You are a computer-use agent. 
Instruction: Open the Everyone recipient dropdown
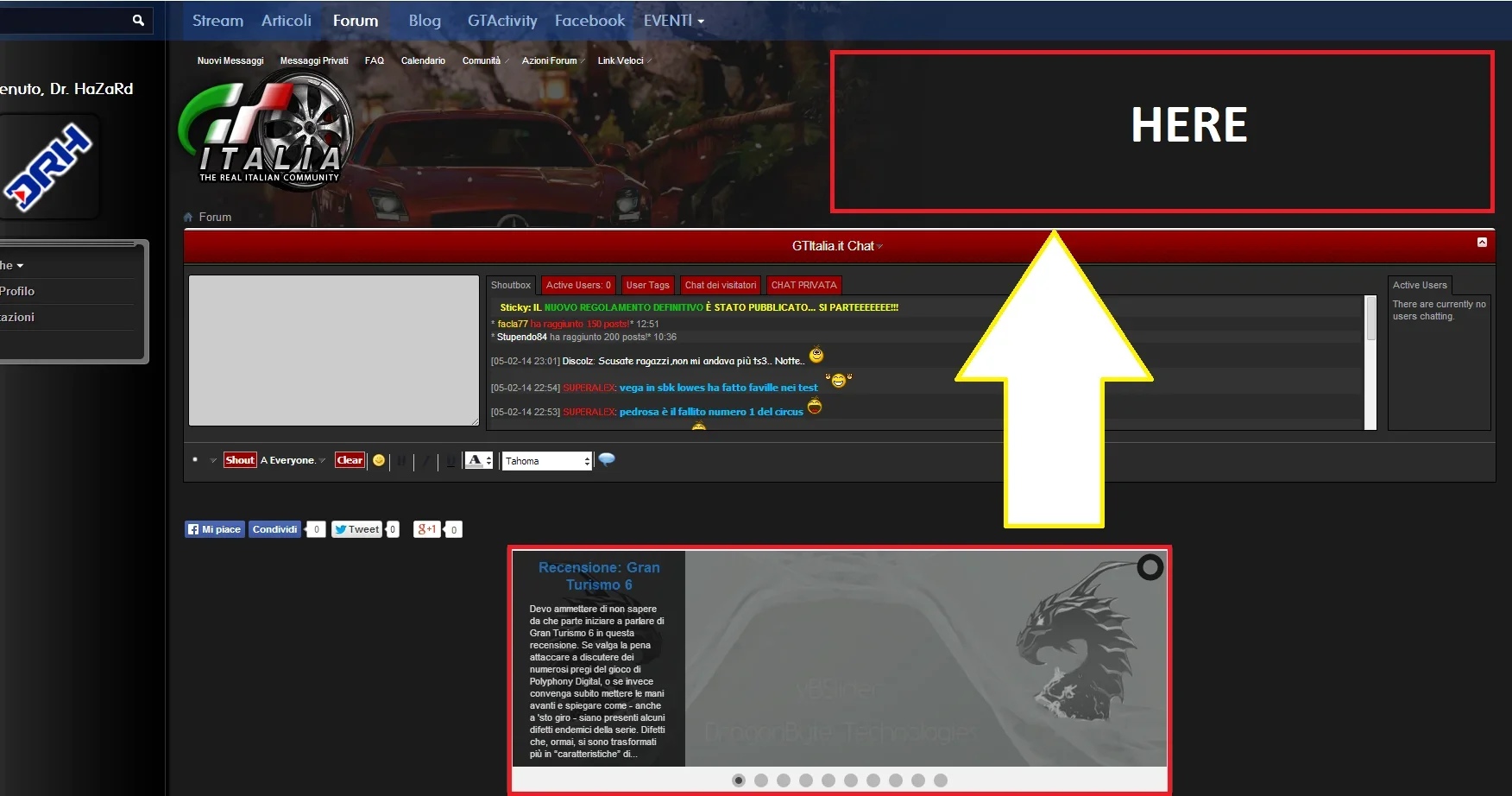pyautogui.click(x=293, y=460)
